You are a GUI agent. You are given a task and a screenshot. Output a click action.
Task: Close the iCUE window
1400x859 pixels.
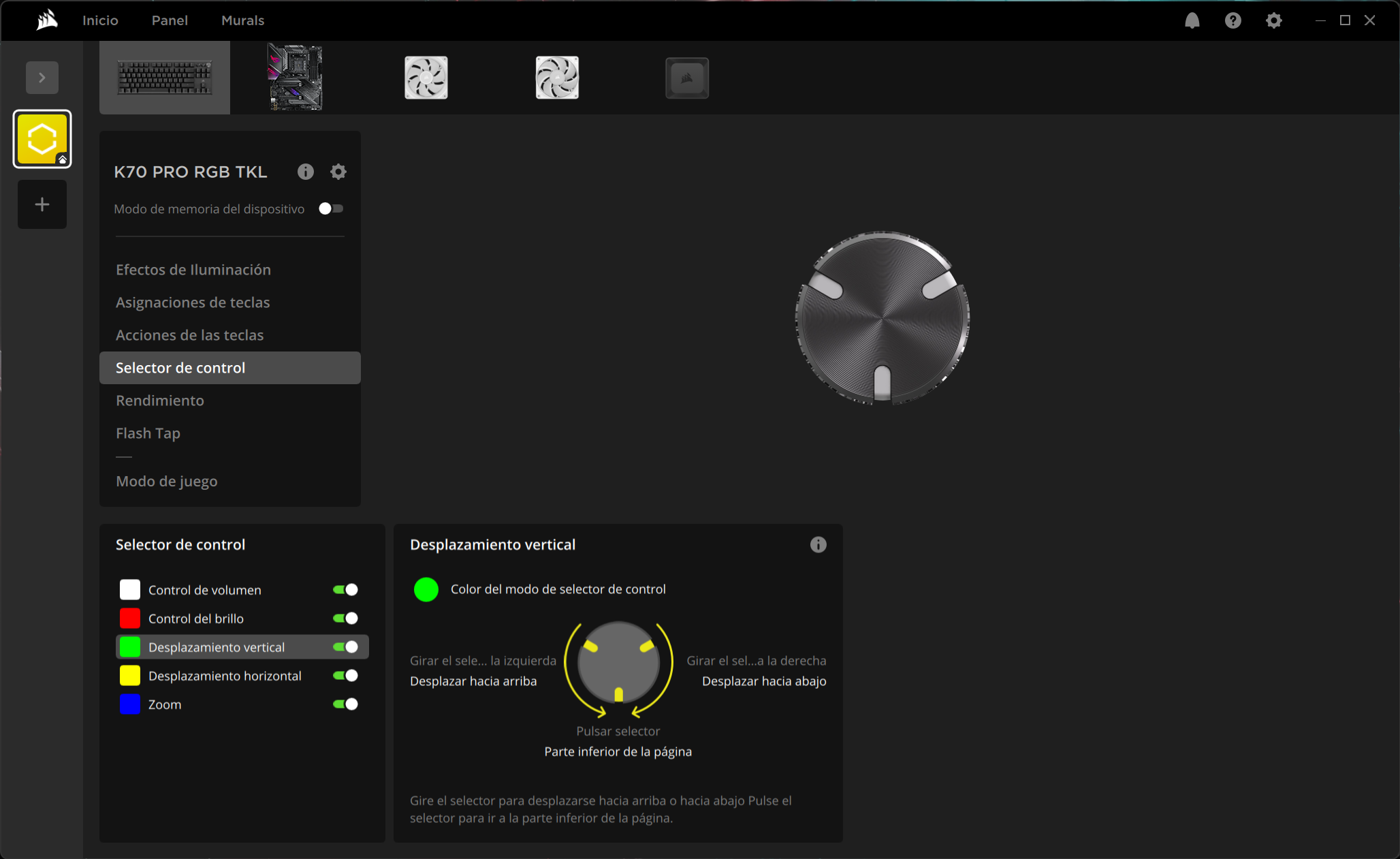(x=1370, y=20)
